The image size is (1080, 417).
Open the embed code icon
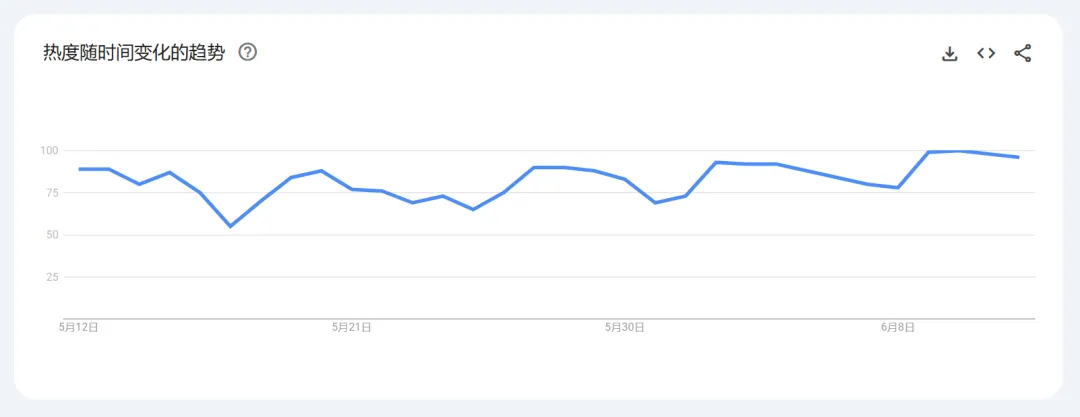coord(986,53)
